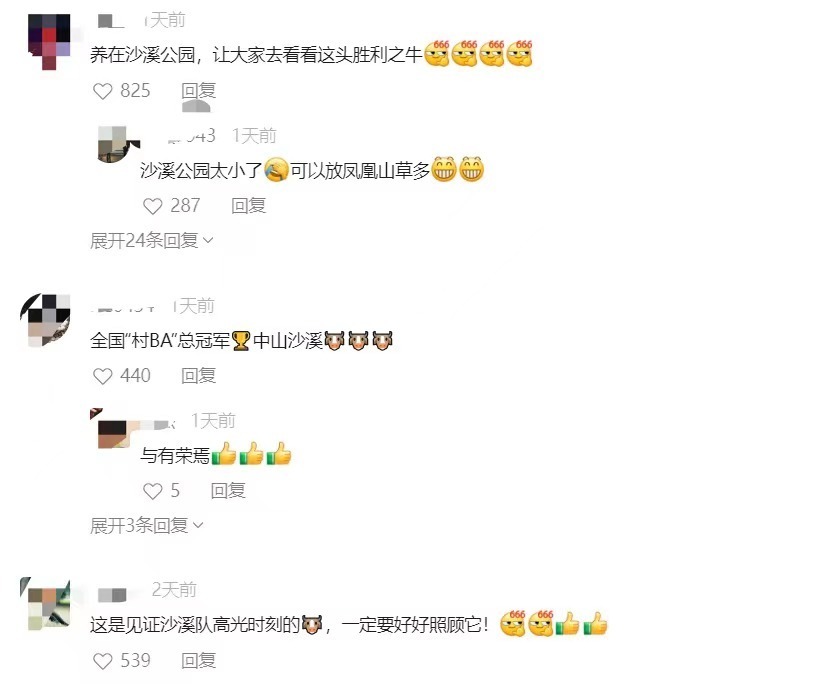This screenshot has height=684, width=820.
Task: Click chevron beside 展开24条回复
Action: [208, 241]
